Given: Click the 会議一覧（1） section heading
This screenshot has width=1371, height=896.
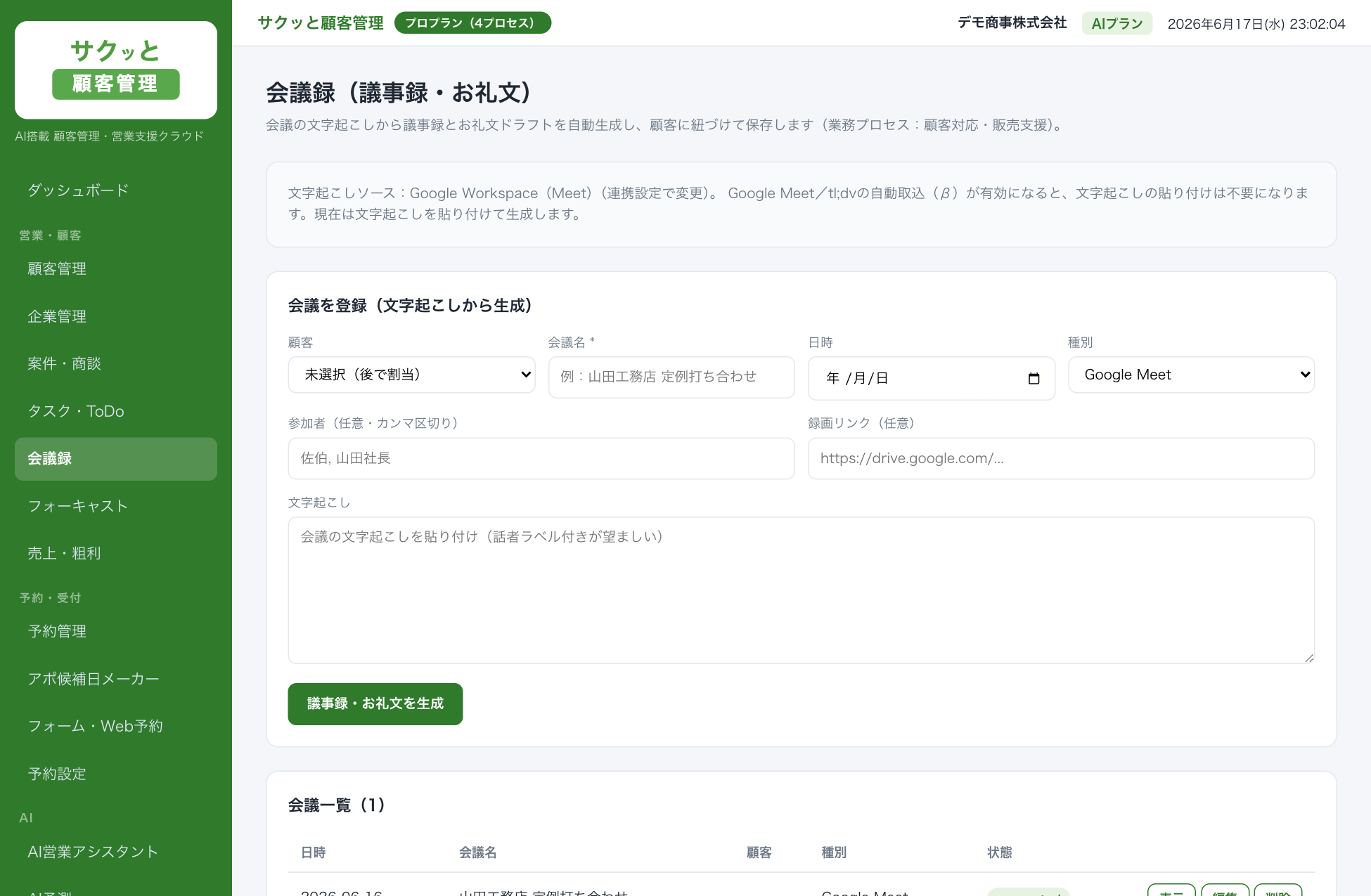Looking at the screenshot, I should [x=337, y=805].
